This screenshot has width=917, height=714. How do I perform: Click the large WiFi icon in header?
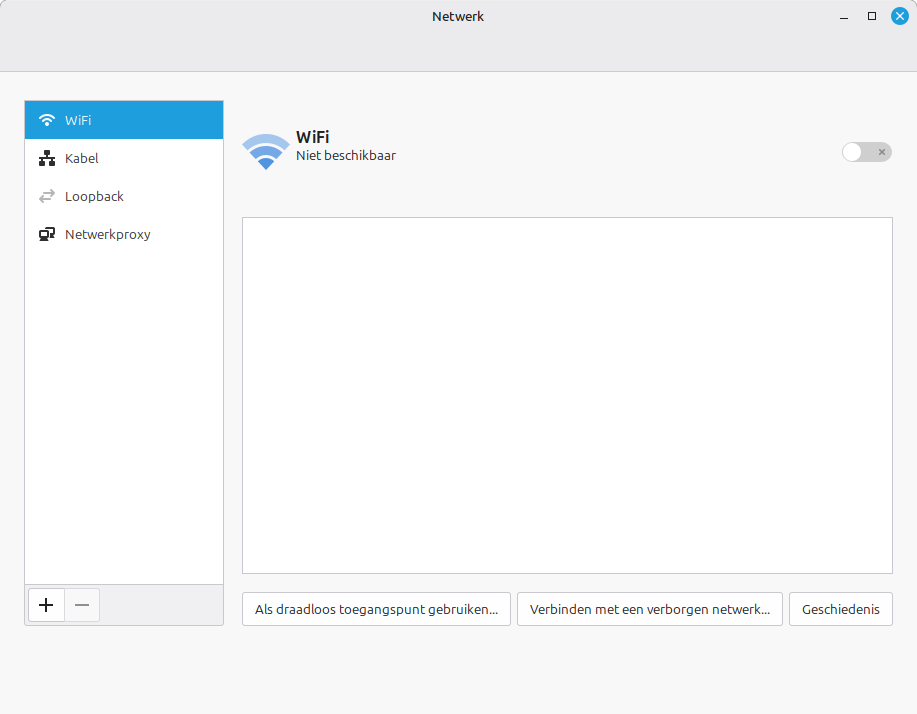(265, 150)
